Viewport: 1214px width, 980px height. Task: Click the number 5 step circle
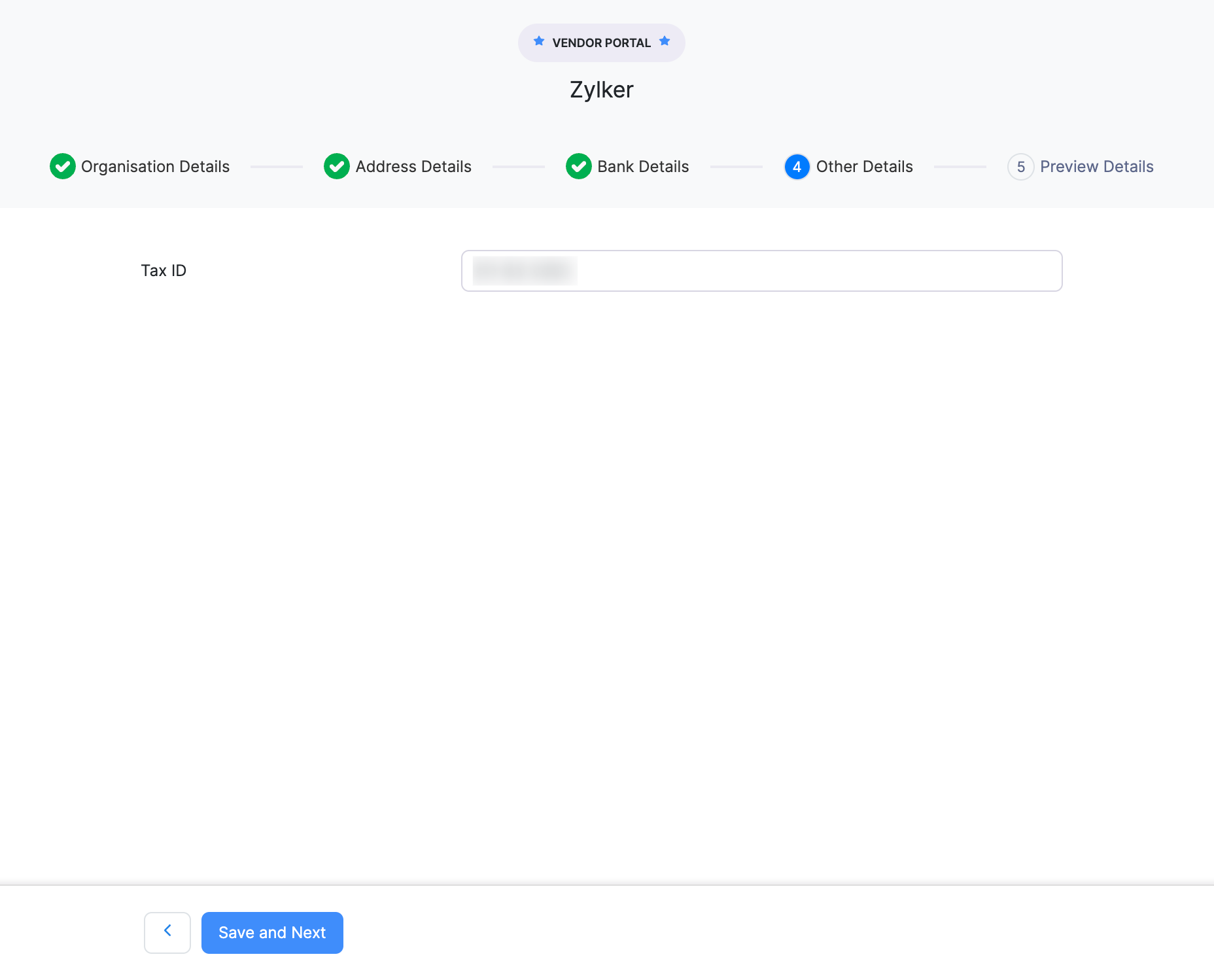[1021, 166]
